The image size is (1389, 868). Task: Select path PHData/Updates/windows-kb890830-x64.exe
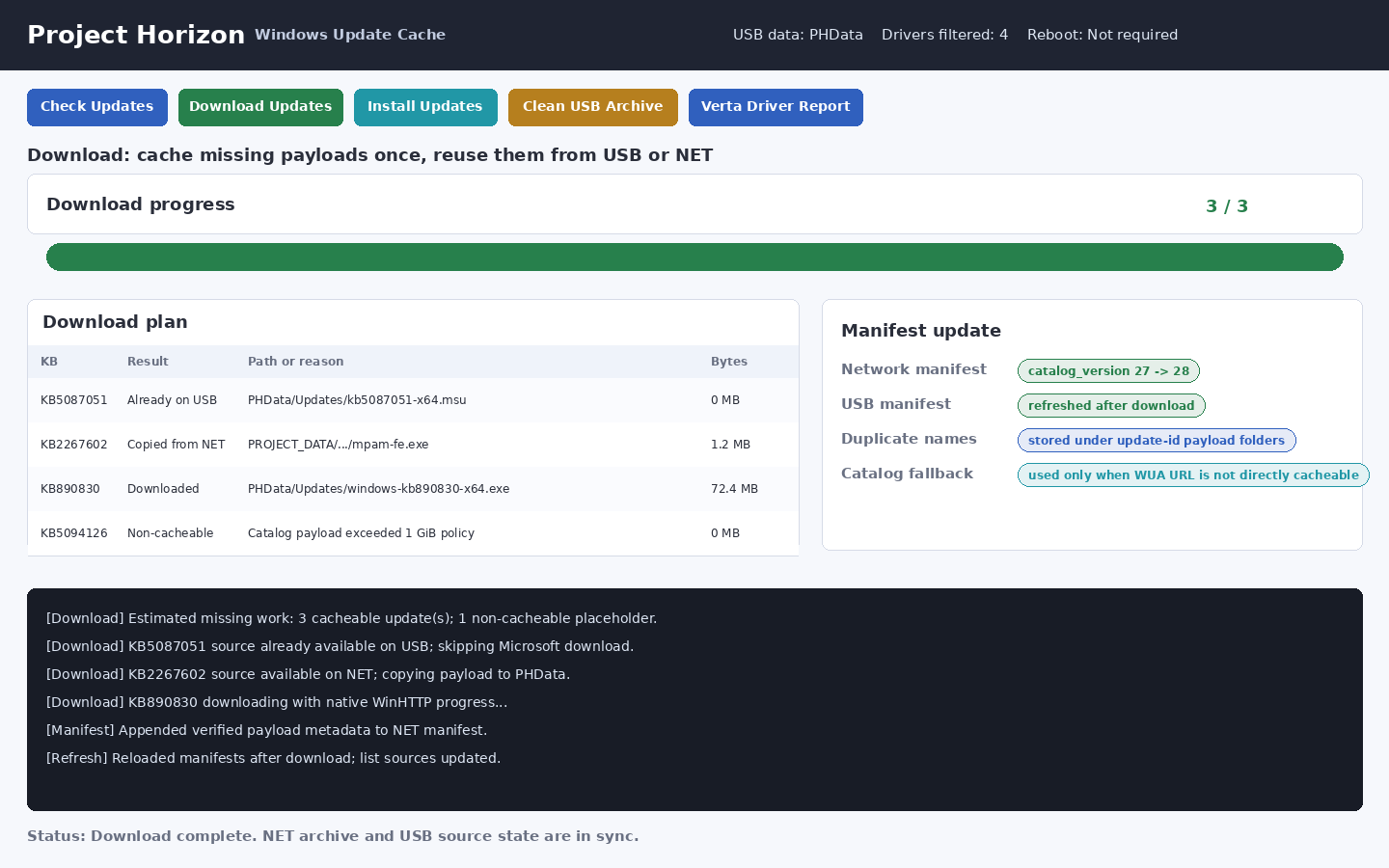tap(378, 489)
